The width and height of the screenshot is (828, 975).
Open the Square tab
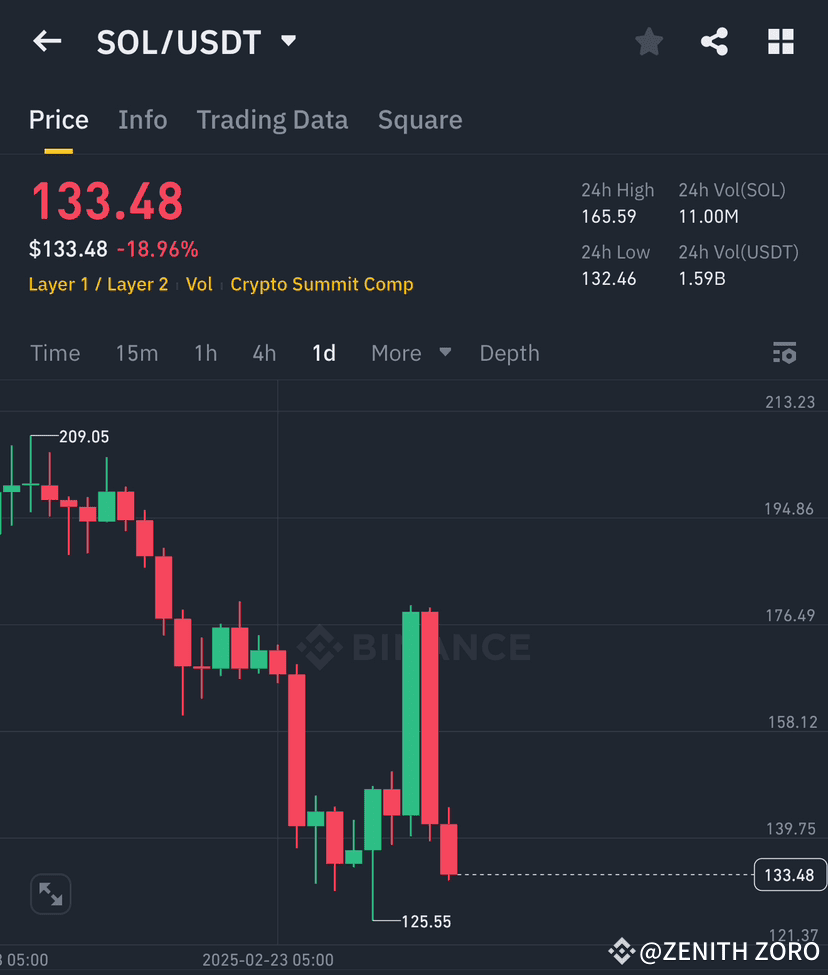[420, 119]
